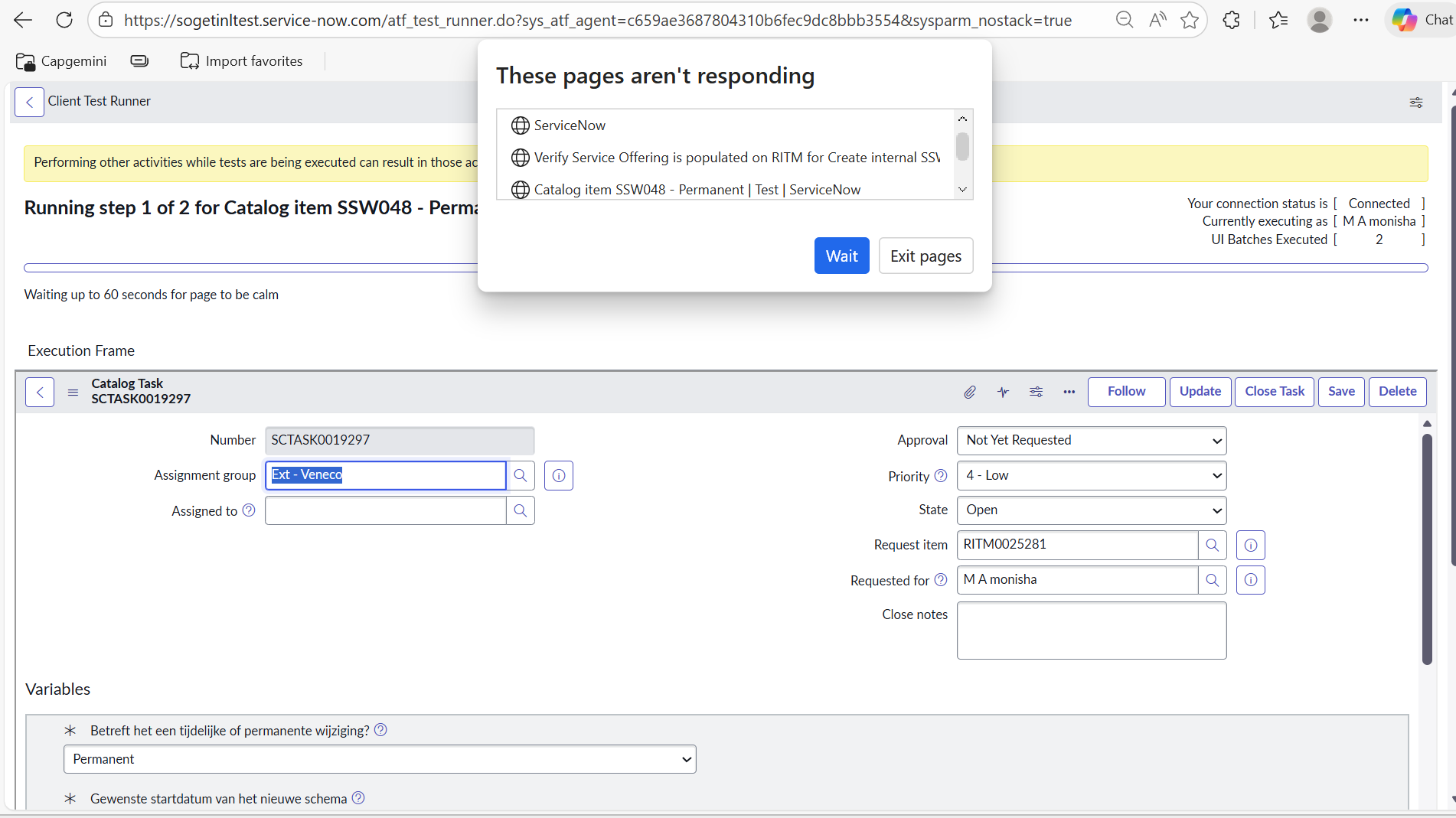The image size is (1456, 818).
Task: Click the Close Task button
Action: 1274,392
